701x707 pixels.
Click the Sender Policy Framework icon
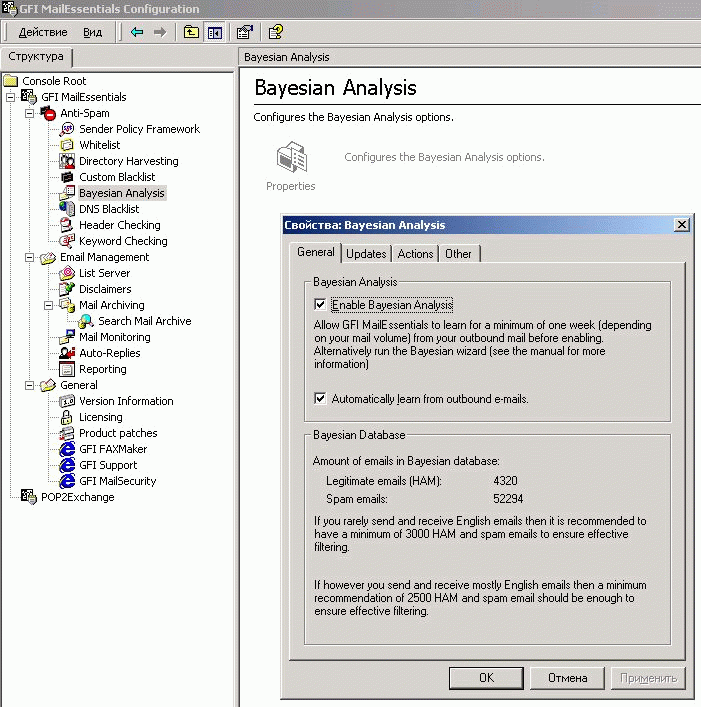tap(67, 129)
